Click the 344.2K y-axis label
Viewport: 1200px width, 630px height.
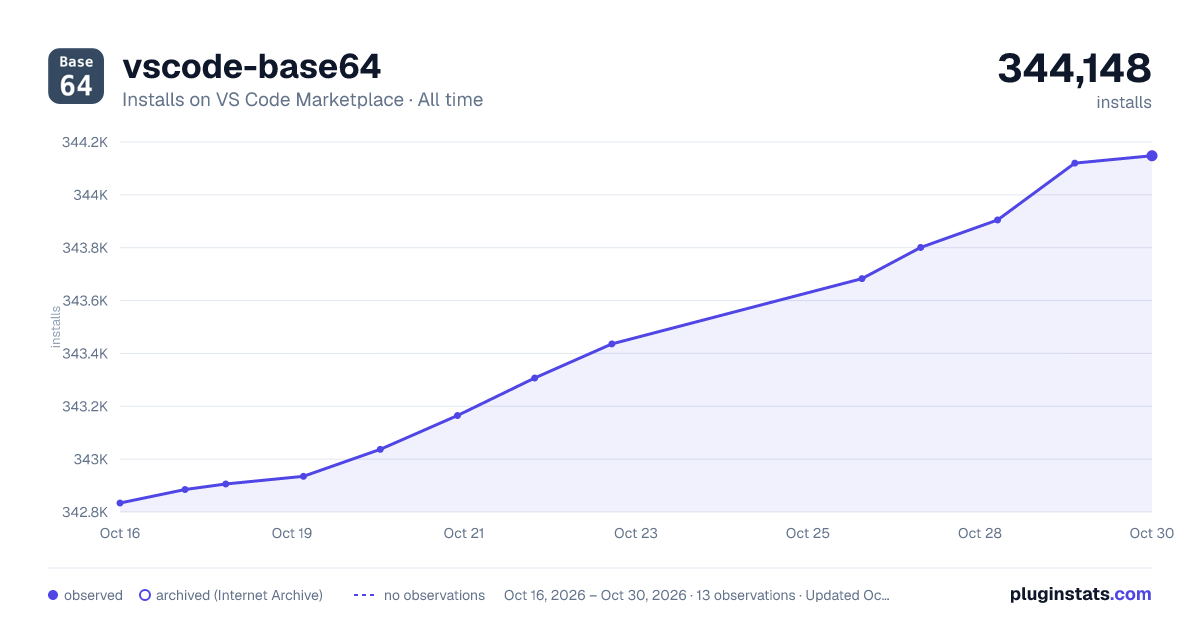click(85, 142)
